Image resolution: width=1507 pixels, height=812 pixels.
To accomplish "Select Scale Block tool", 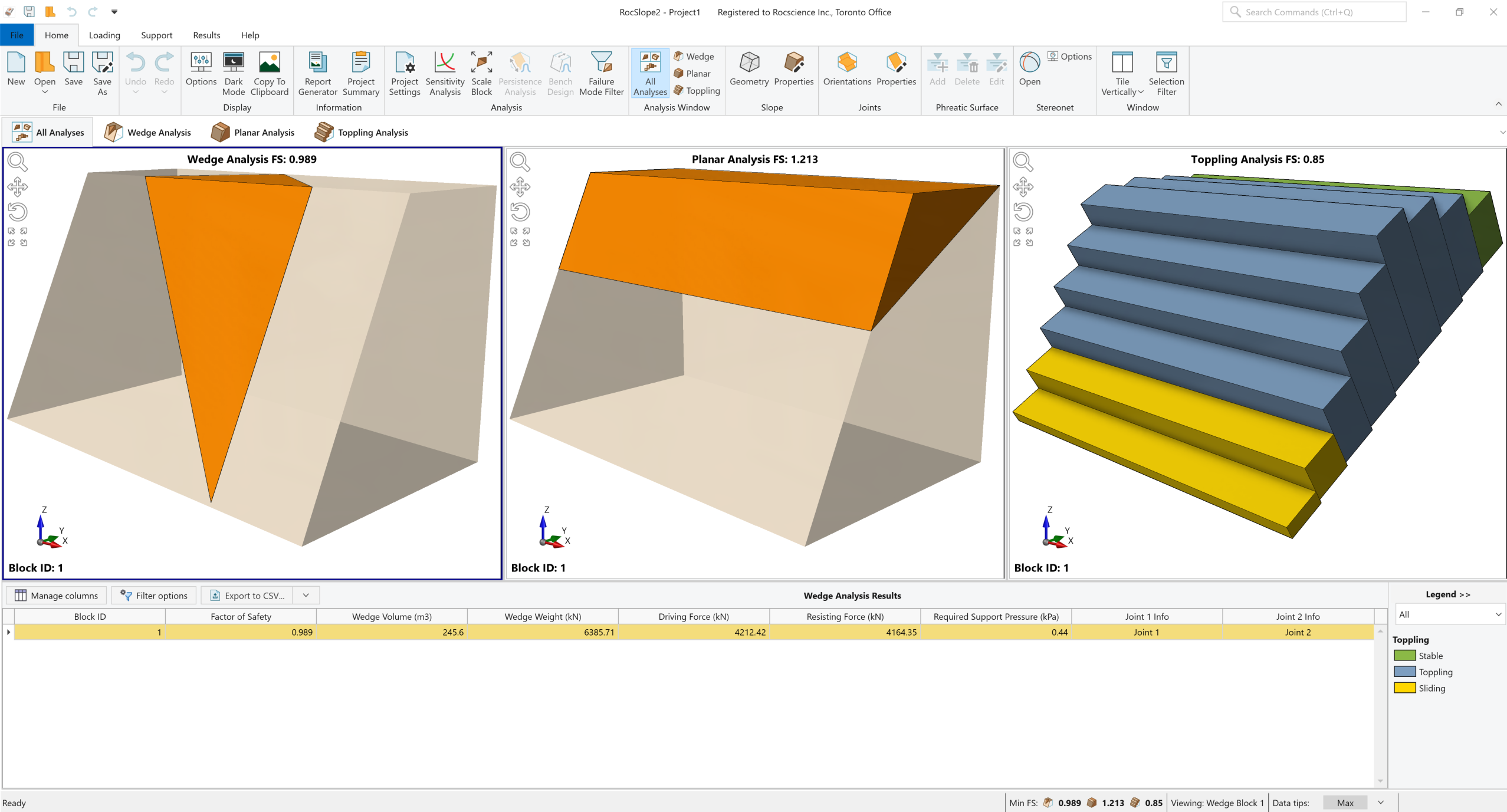I will point(481,73).
